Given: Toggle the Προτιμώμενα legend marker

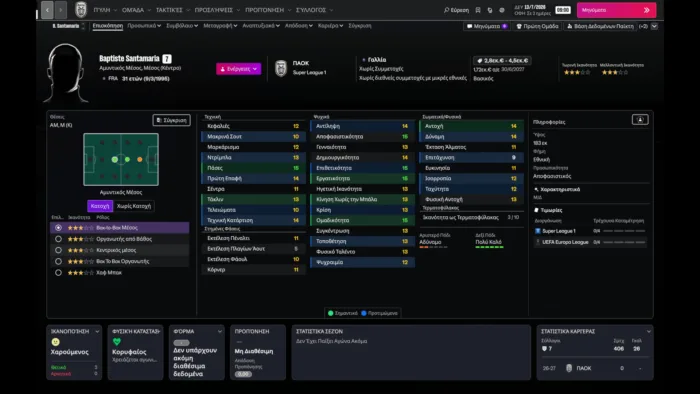Looking at the screenshot, I should (x=364, y=313).
